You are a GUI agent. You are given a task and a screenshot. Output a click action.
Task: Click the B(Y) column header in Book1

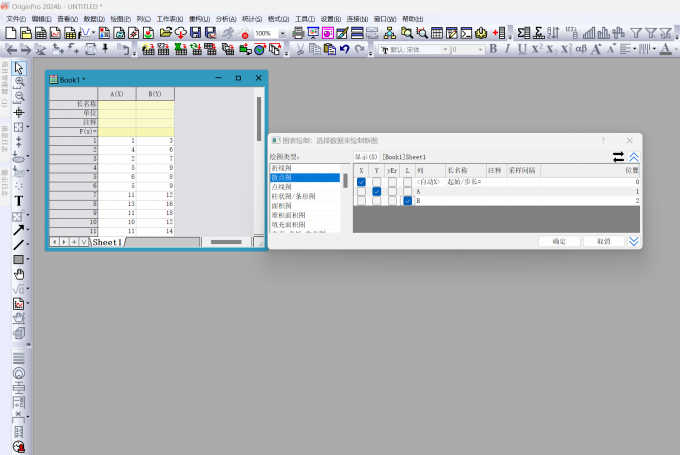coord(155,94)
